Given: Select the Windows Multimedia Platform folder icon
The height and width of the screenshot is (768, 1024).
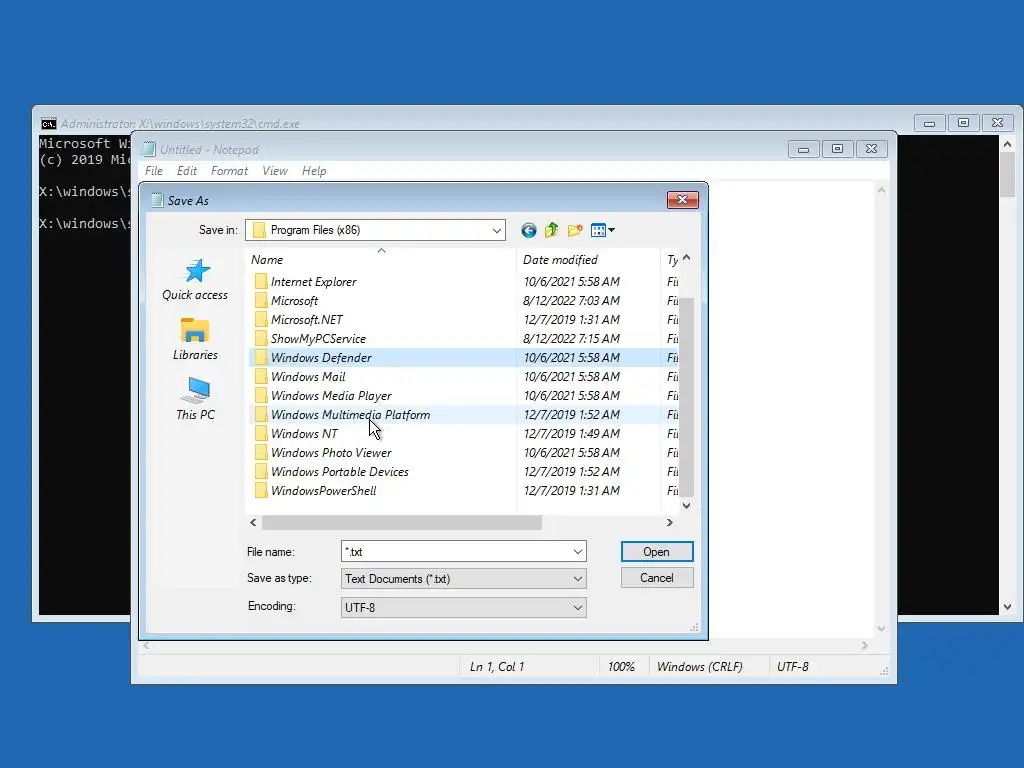Looking at the screenshot, I should point(261,414).
